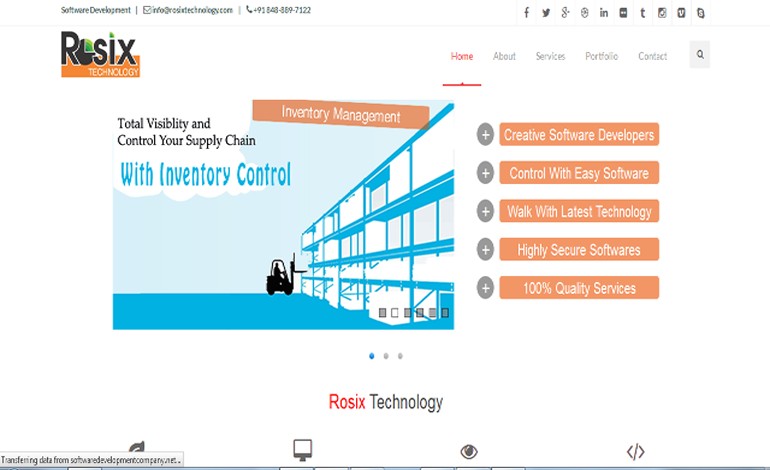
Task: Click the Inventory Management slide banner
Action: 341,114
